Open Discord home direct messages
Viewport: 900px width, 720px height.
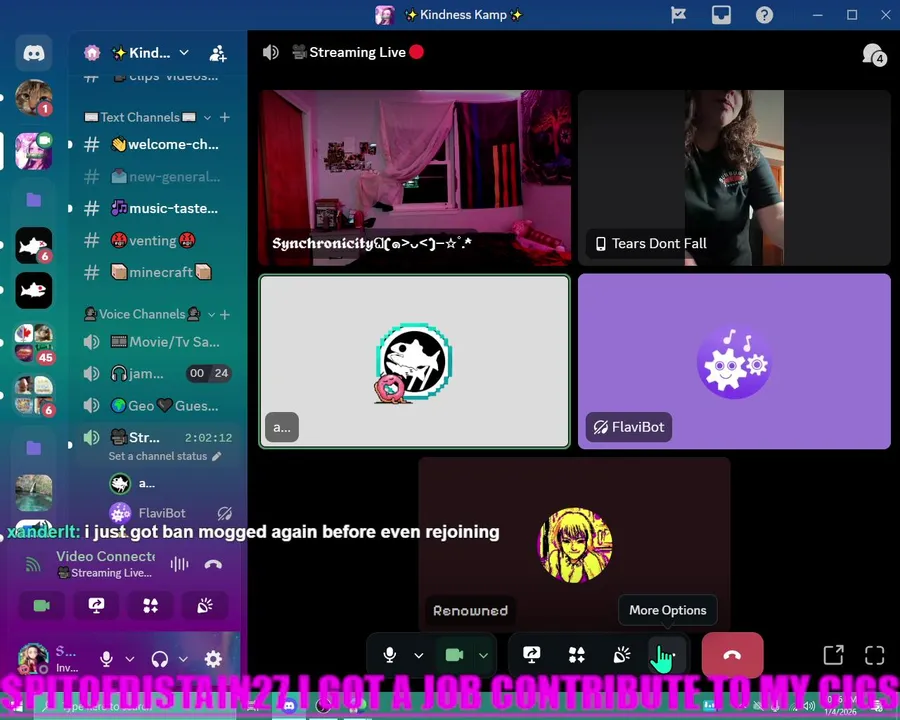[x=34, y=53]
